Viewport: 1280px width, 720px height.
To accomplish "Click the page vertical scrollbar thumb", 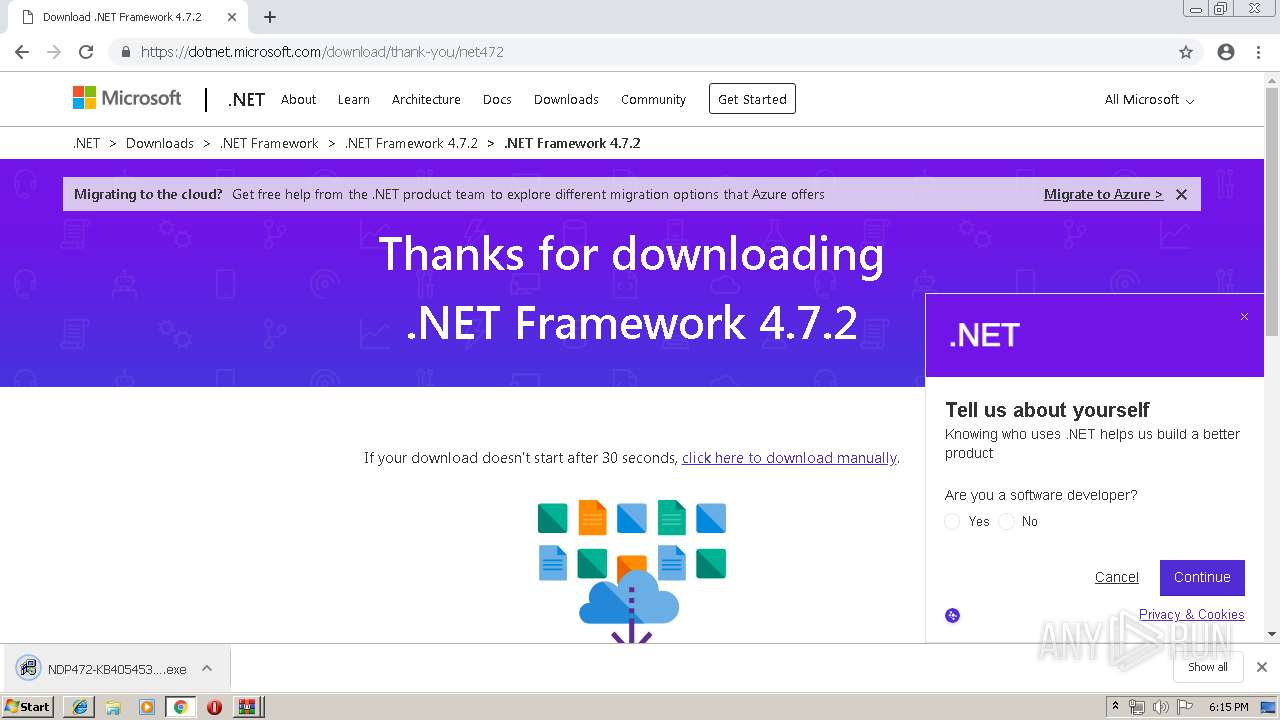I will (1272, 210).
